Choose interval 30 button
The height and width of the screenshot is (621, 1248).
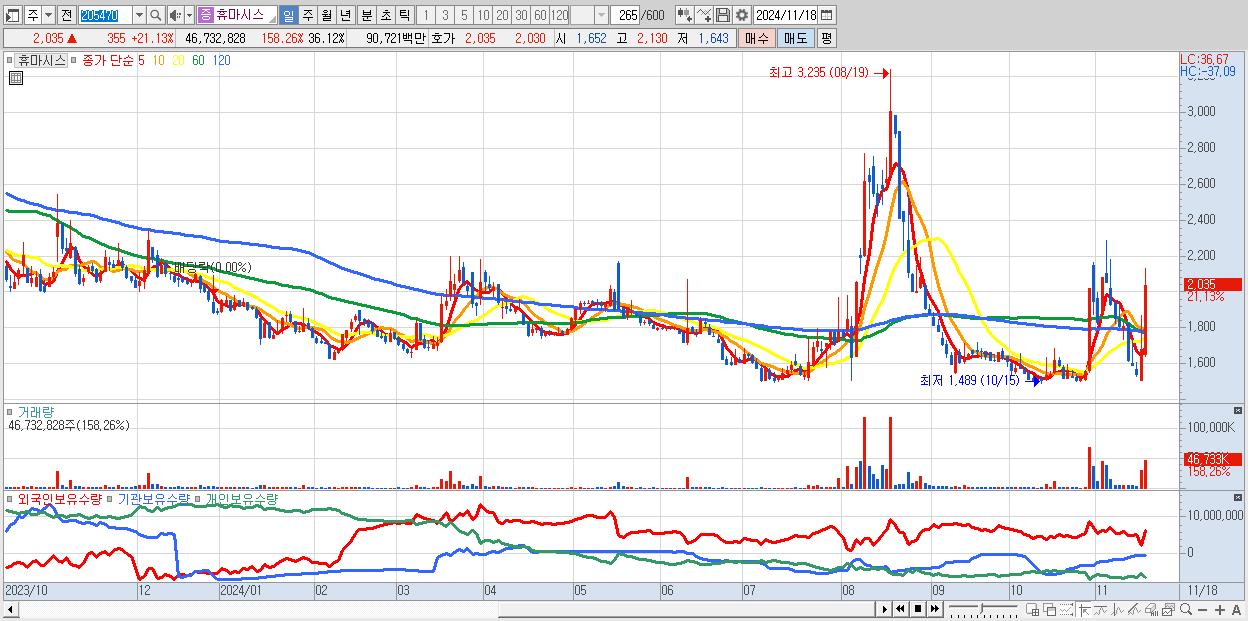521,15
